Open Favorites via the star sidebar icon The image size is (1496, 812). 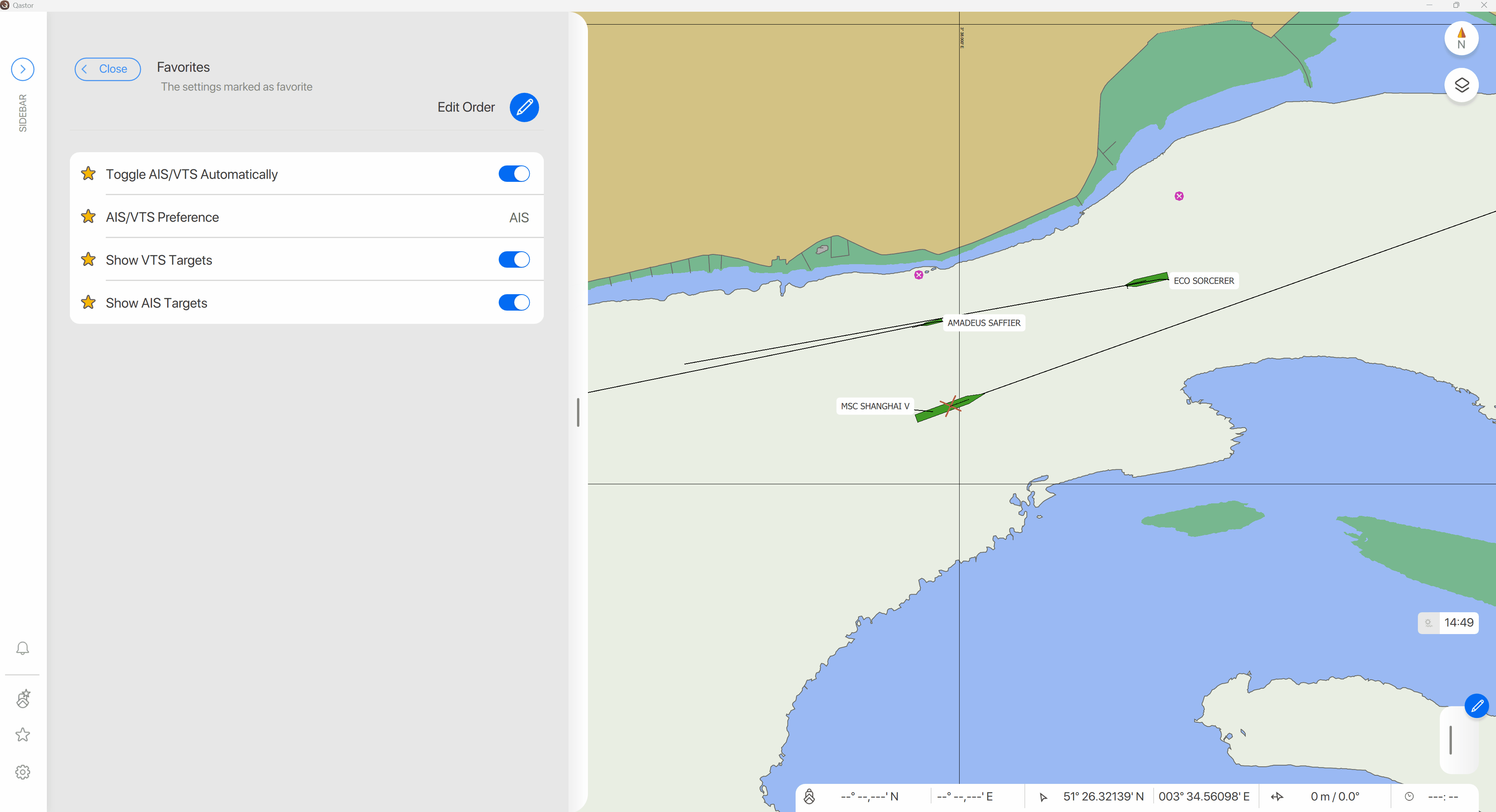tap(22, 734)
